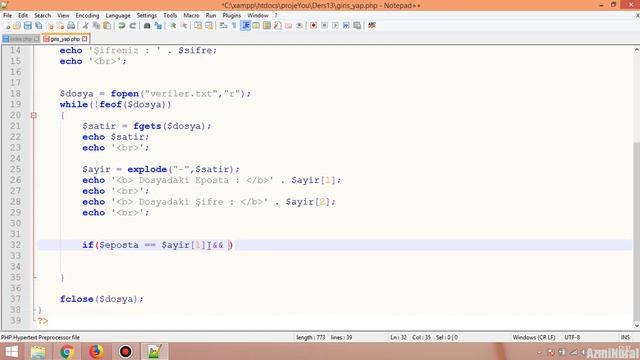Click line number 32 in the margin
The width and height of the screenshot is (640, 360).
coord(16,245)
